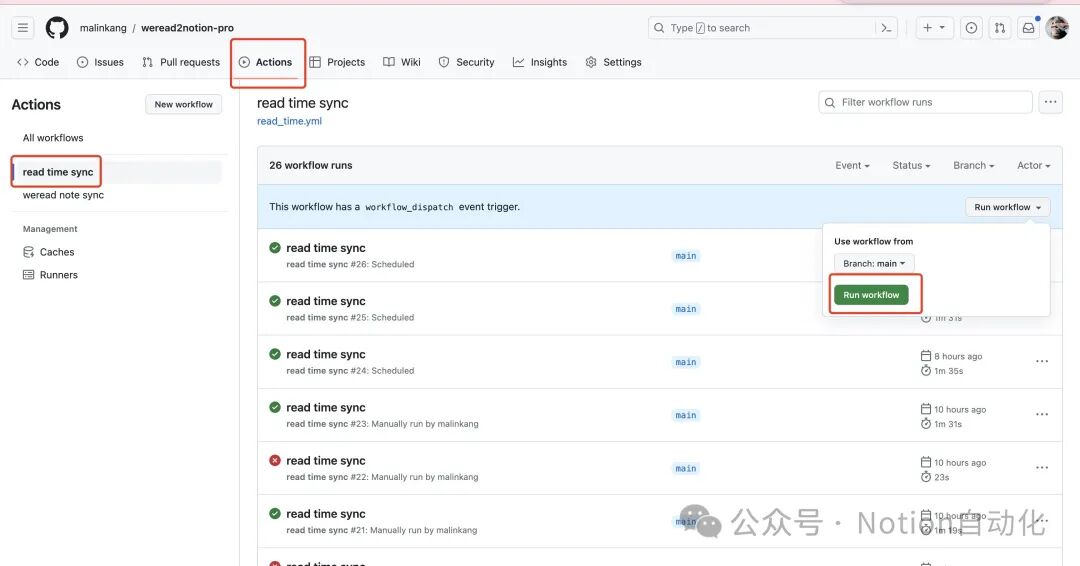The height and width of the screenshot is (566, 1080).
Task: Click success check icon of run #26
Action: (275, 247)
